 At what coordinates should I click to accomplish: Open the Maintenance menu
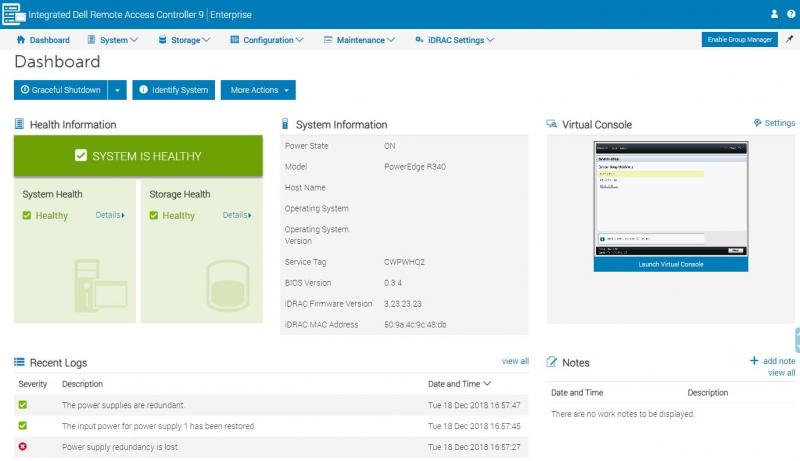tap(359, 40)
